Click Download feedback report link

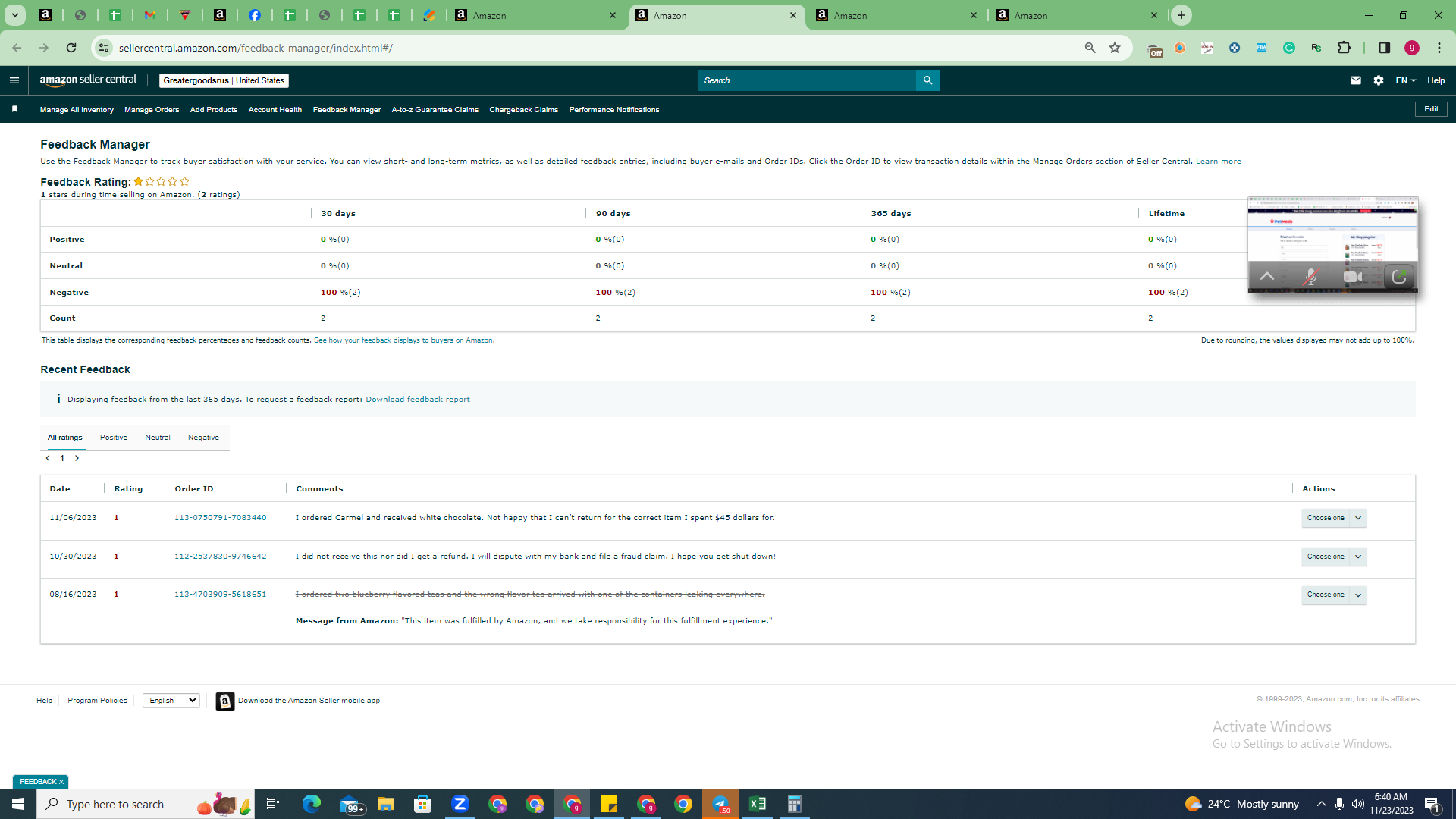point(418,400)
